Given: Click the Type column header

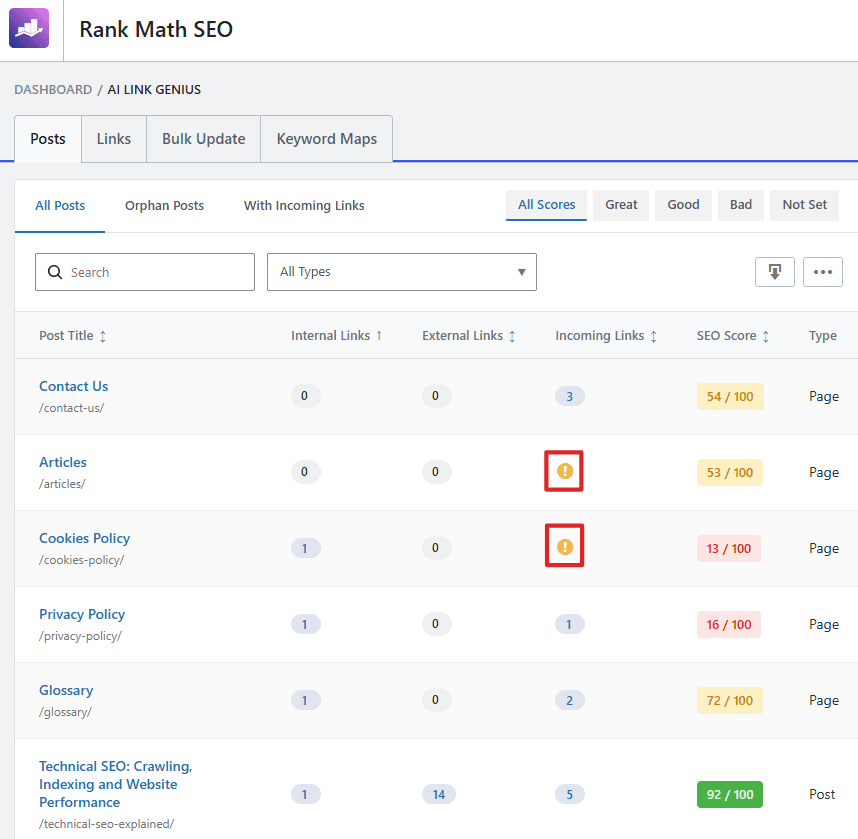Looking at the screenshot, I should tap(823, 335).
